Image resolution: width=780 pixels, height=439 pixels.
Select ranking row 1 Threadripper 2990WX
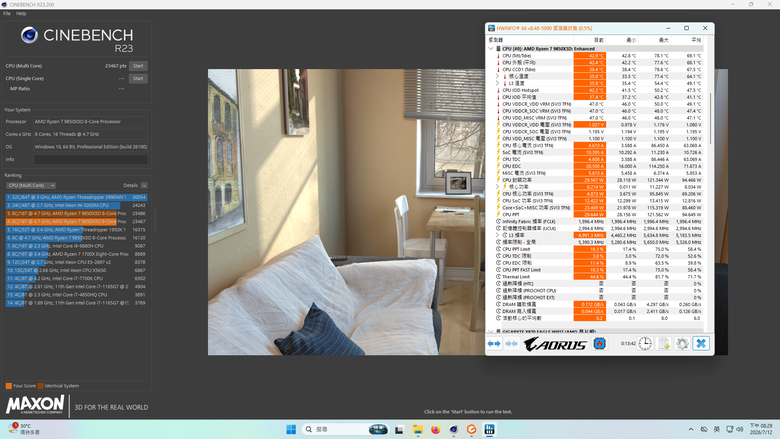77,197
